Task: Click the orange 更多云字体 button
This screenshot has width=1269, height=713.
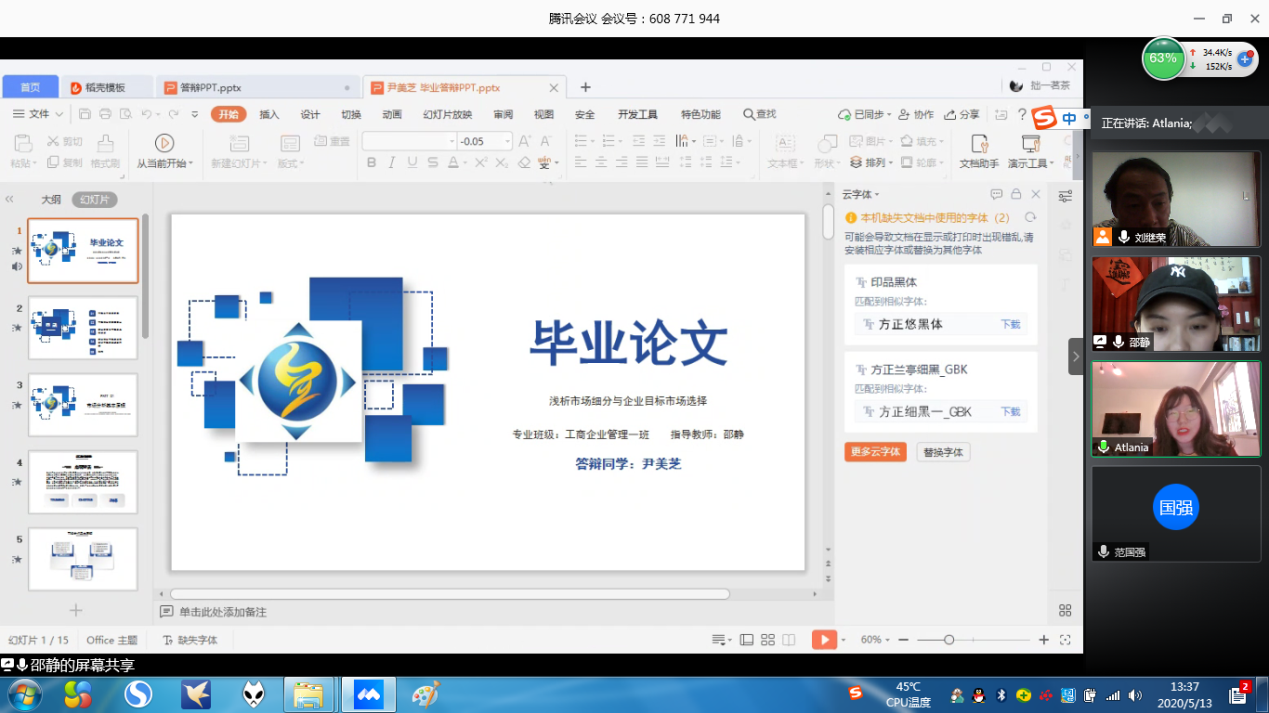Action: point(875,452)
